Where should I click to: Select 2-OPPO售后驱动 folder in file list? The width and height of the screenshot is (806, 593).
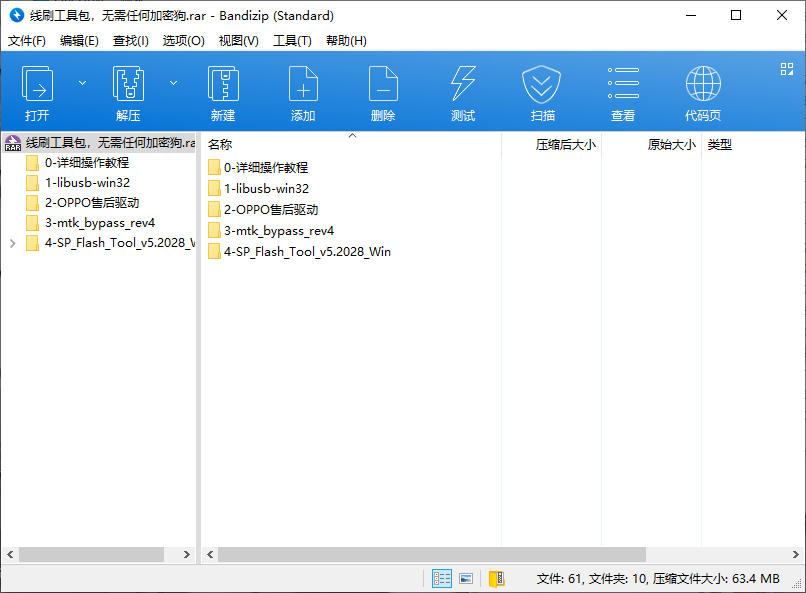tap(271, 210)
